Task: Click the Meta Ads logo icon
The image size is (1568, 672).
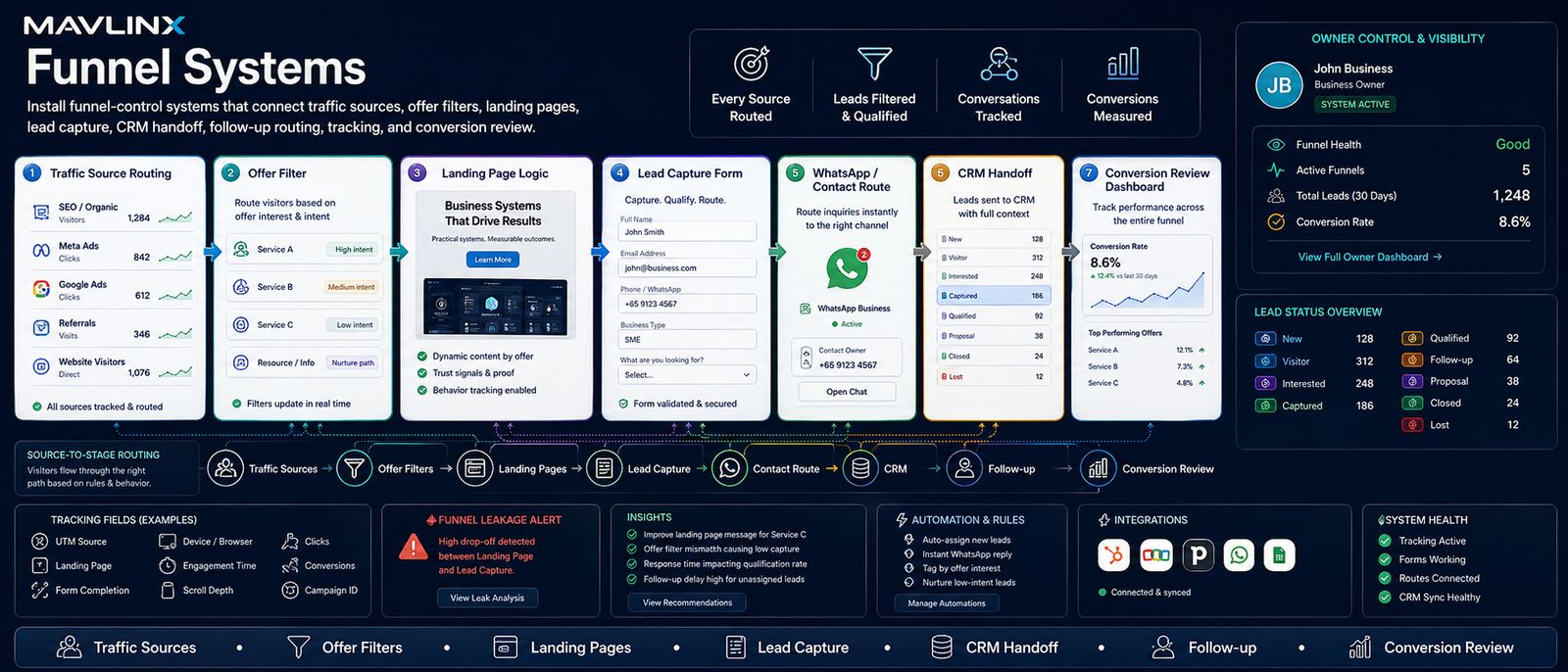Action: click(41, 251)
